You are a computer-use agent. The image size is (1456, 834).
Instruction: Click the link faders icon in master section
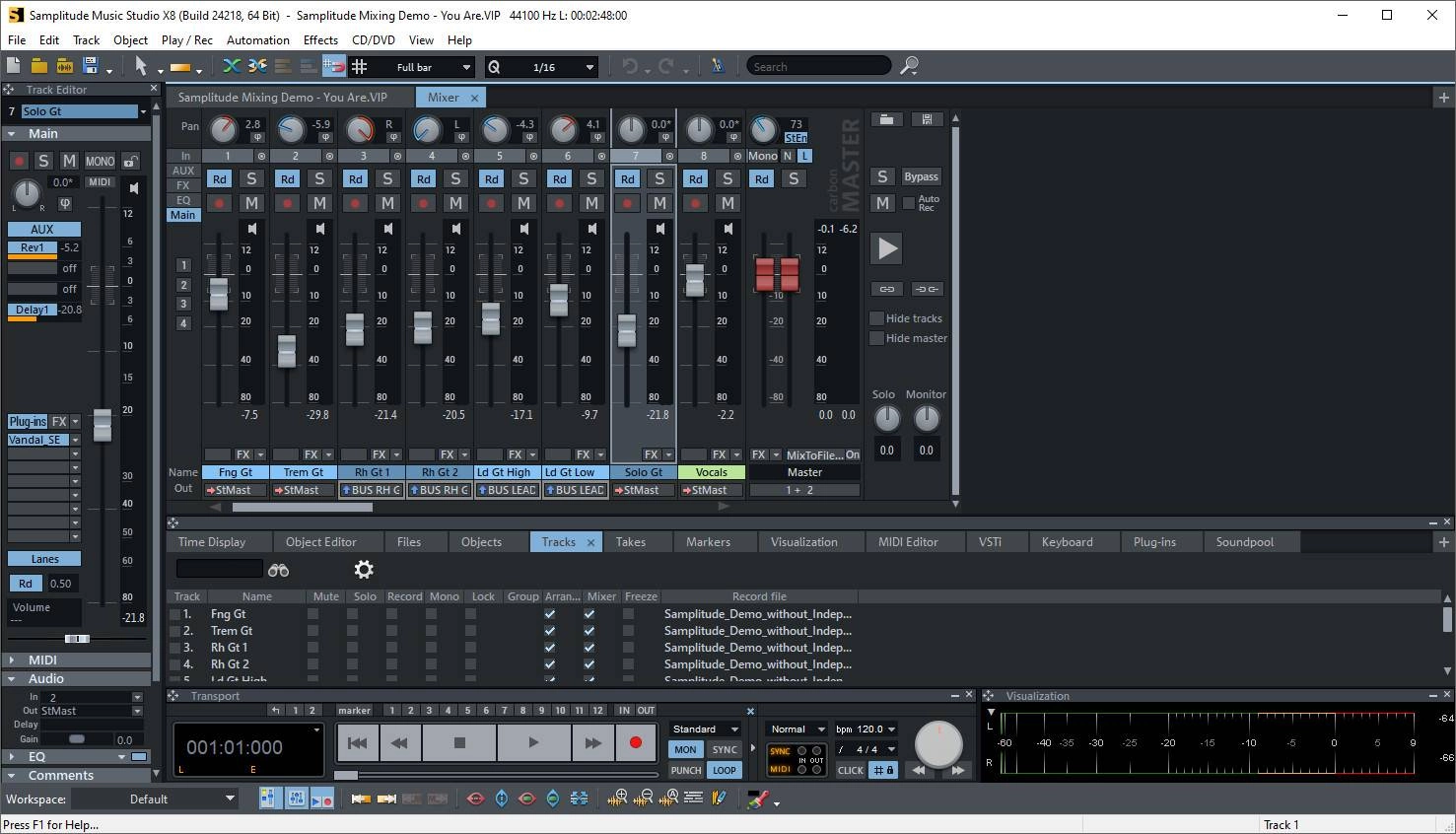[x=886, y=289]
